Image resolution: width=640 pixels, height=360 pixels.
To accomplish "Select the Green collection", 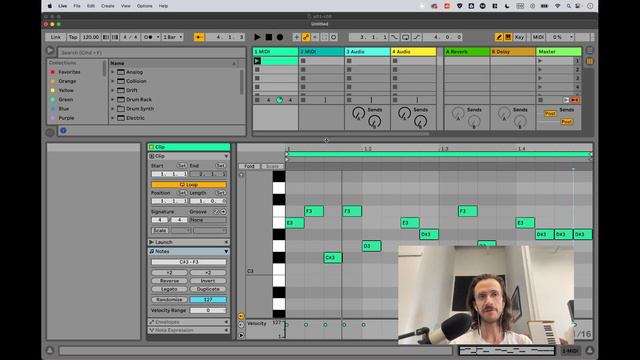I will click(x=65, y=100).
